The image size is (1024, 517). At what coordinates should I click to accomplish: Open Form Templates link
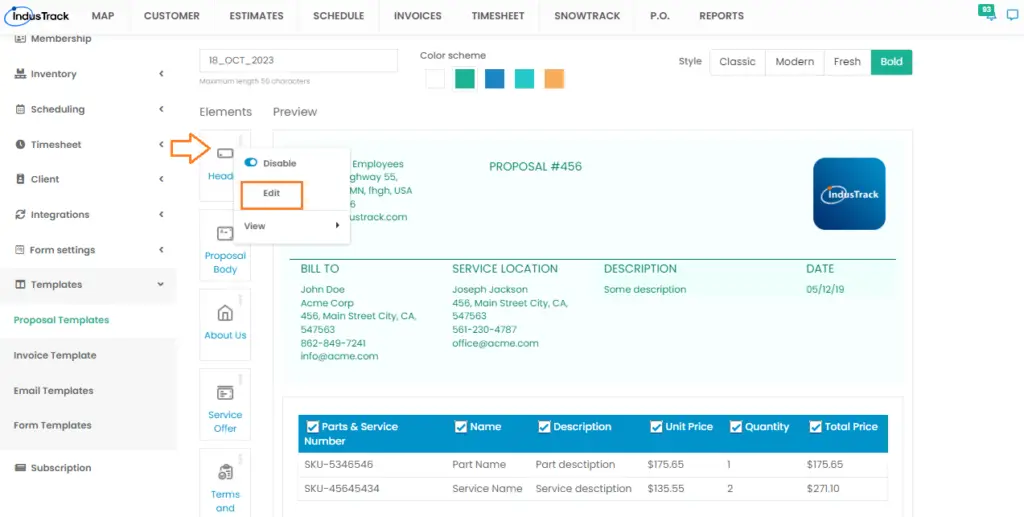(x=52, y=425)
